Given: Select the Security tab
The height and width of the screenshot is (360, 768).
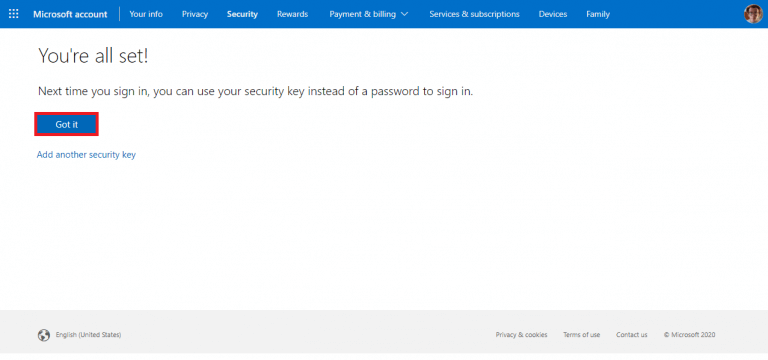Looking at the screenshot, I should [x=242, y=14].
